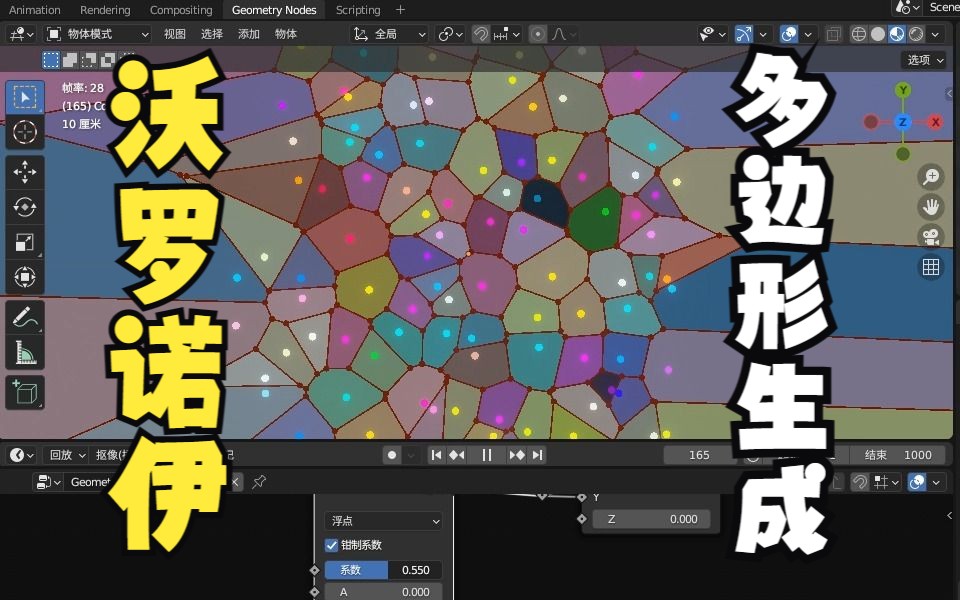The image size is (960, 600).
Task: Toggle show gizmo button
Action: (743, 34)
